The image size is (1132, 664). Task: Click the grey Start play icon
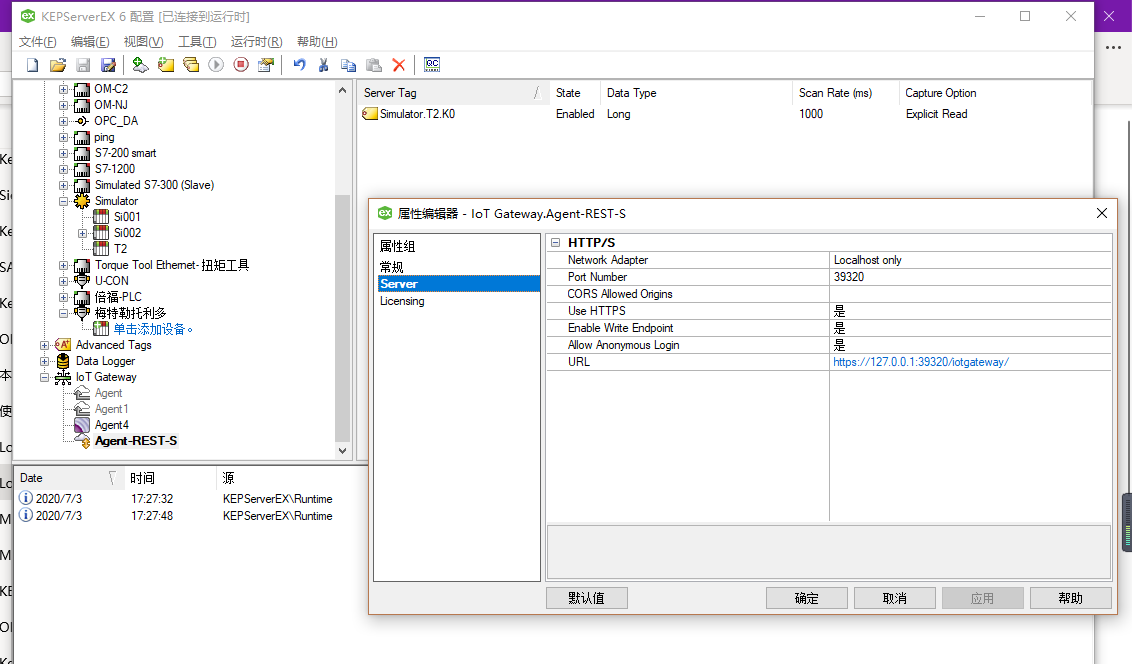216,65
